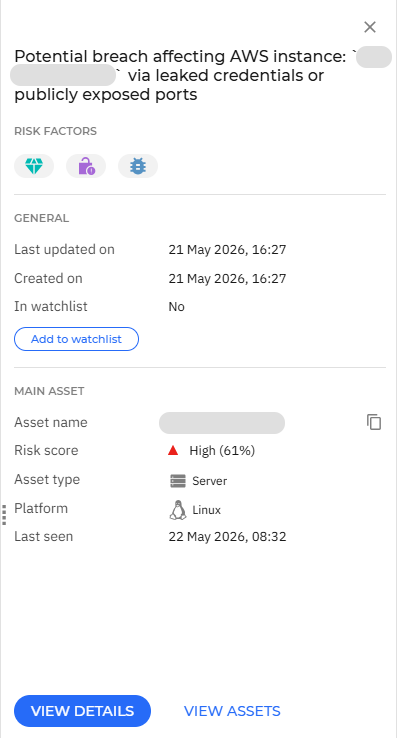Click the redacted asset name value
397x738 pixels.
point(222,423)
